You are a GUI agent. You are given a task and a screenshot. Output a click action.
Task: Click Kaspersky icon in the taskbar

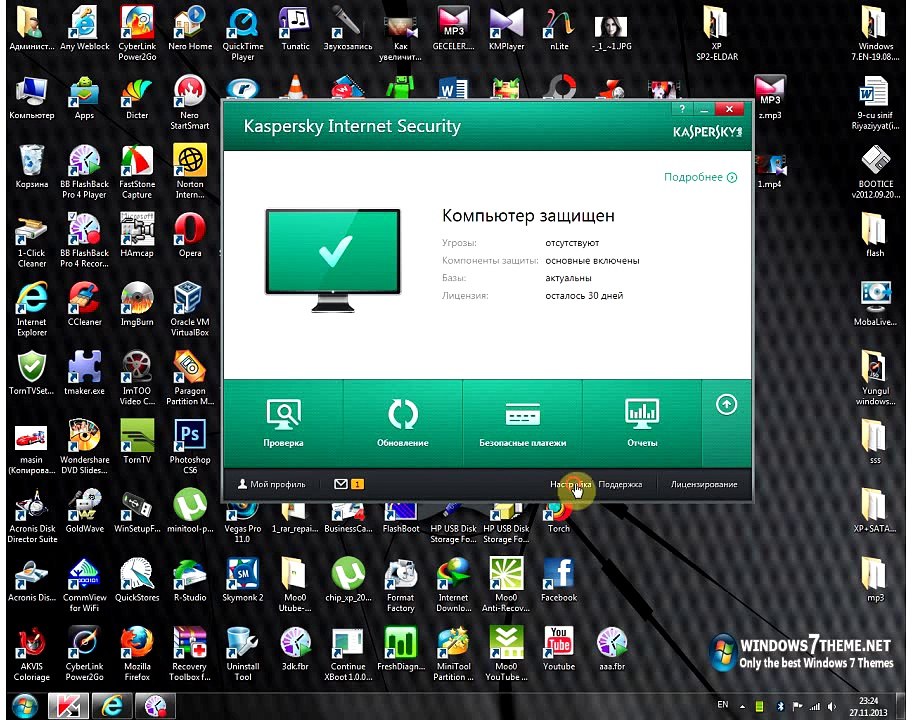click(x=68, y=706)
